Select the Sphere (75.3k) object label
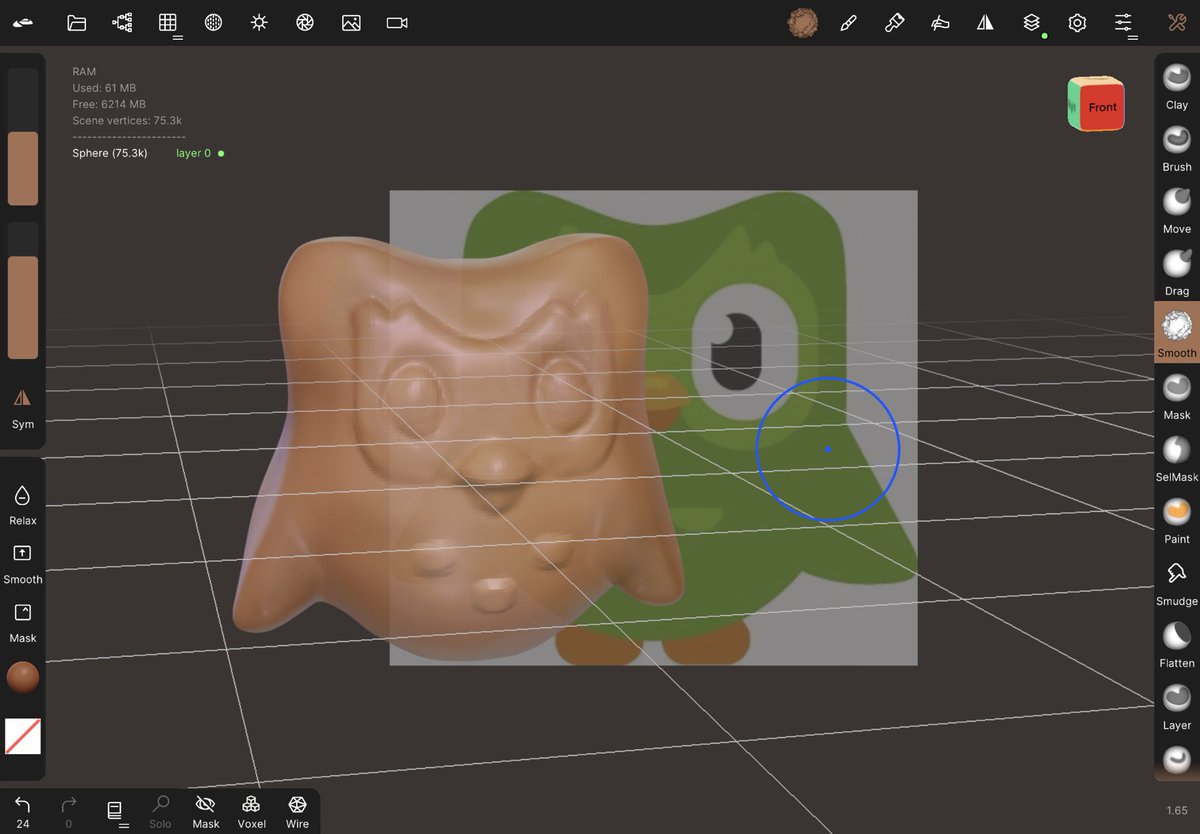Screen dimensions: 1200x834 tap(110, 153)
